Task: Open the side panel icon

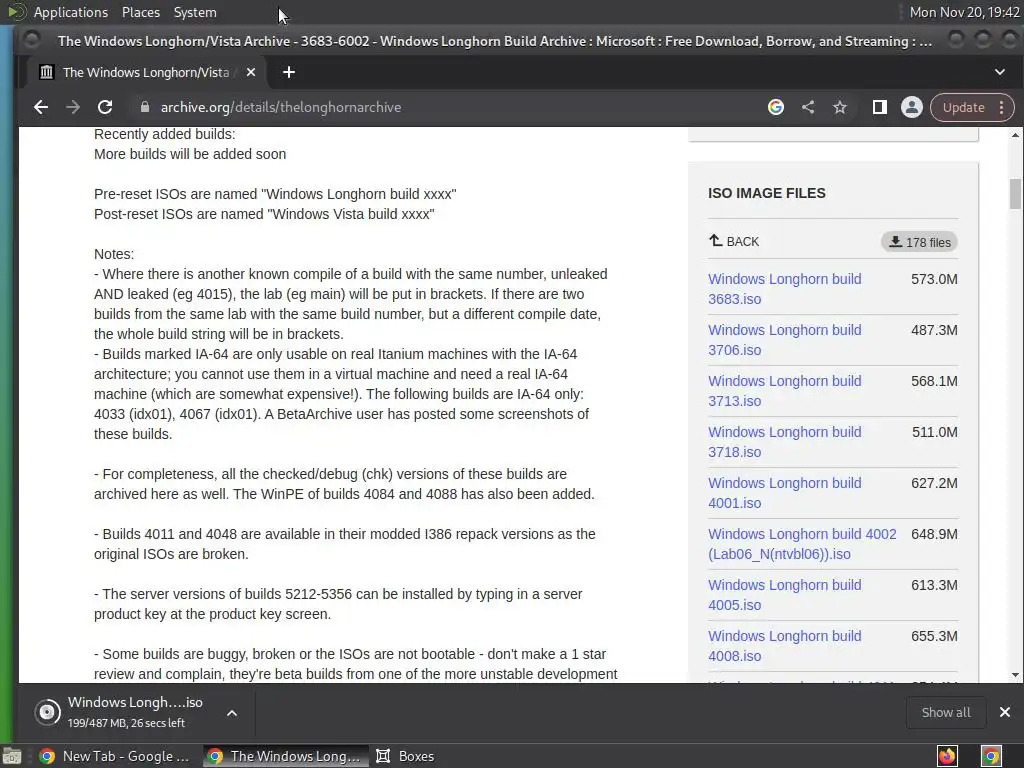Action: [880, 107]
